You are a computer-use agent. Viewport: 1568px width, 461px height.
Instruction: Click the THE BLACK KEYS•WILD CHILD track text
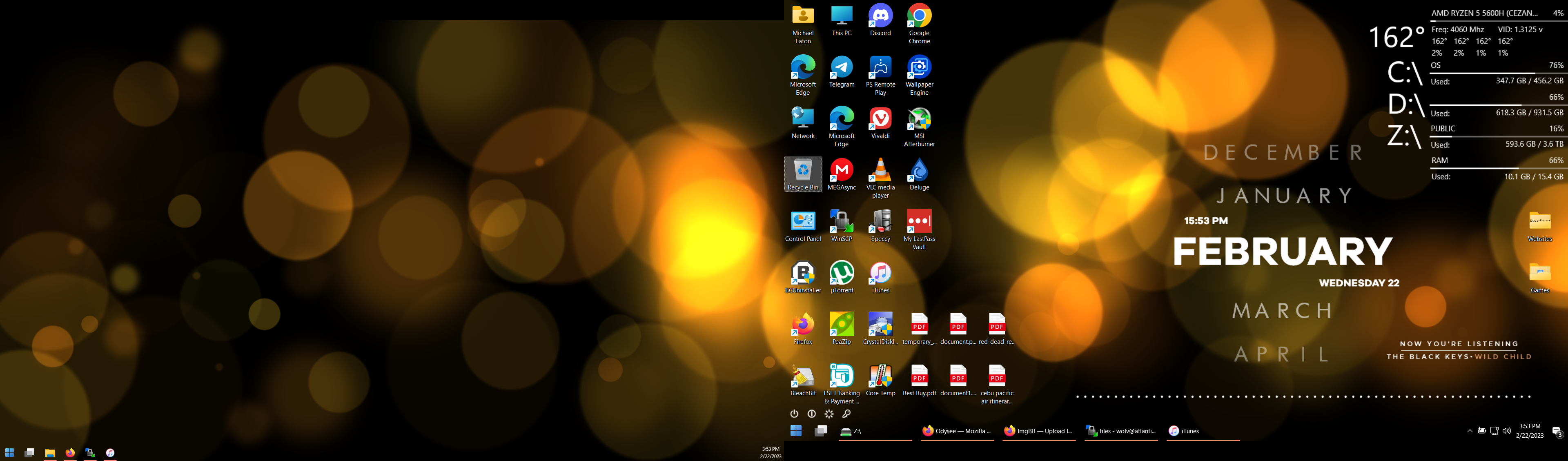1459,357
